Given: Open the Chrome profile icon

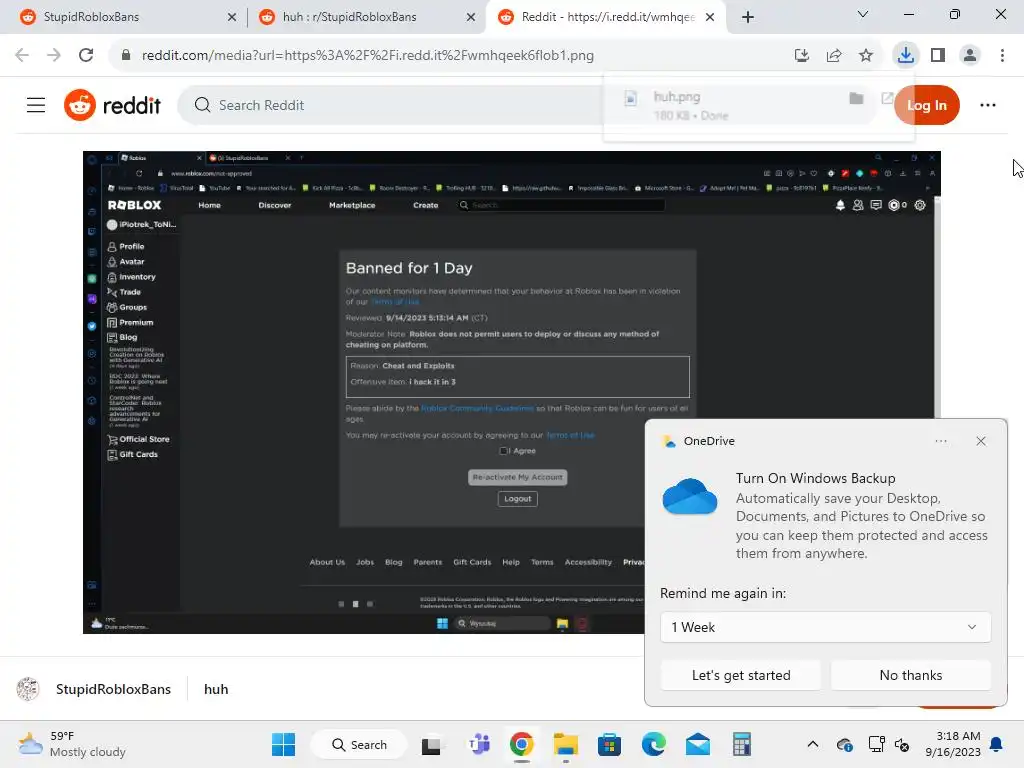Looking at the screenshot, I should point(970,56).
